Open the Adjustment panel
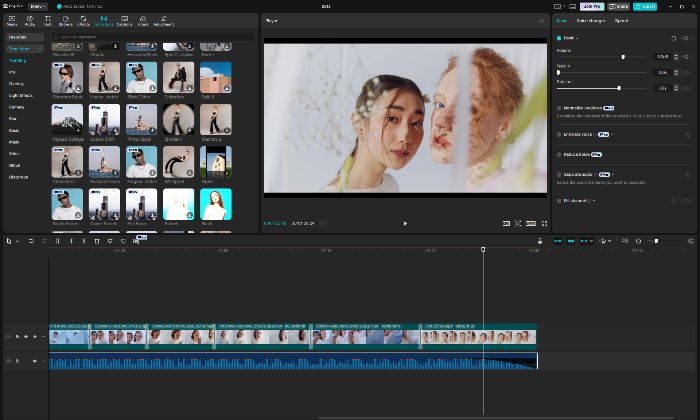The width and height of the screenshot is (700, 420). (163, 21)
